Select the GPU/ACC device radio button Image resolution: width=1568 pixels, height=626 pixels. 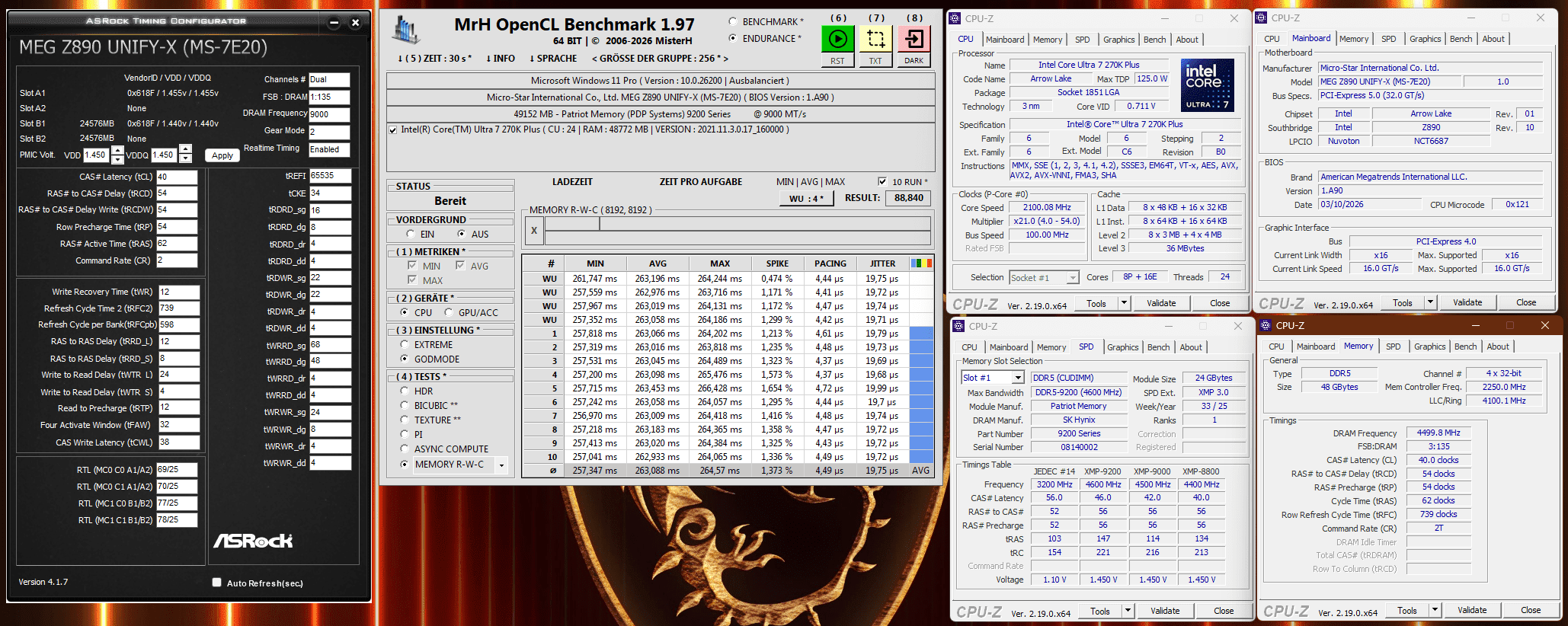coord(449,312)
